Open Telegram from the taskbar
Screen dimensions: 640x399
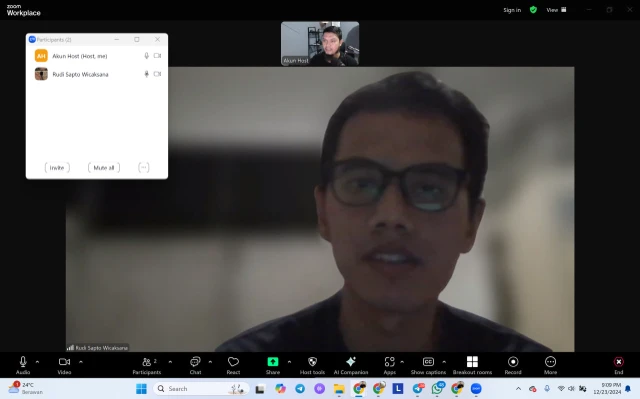click(x=300, y=389)
